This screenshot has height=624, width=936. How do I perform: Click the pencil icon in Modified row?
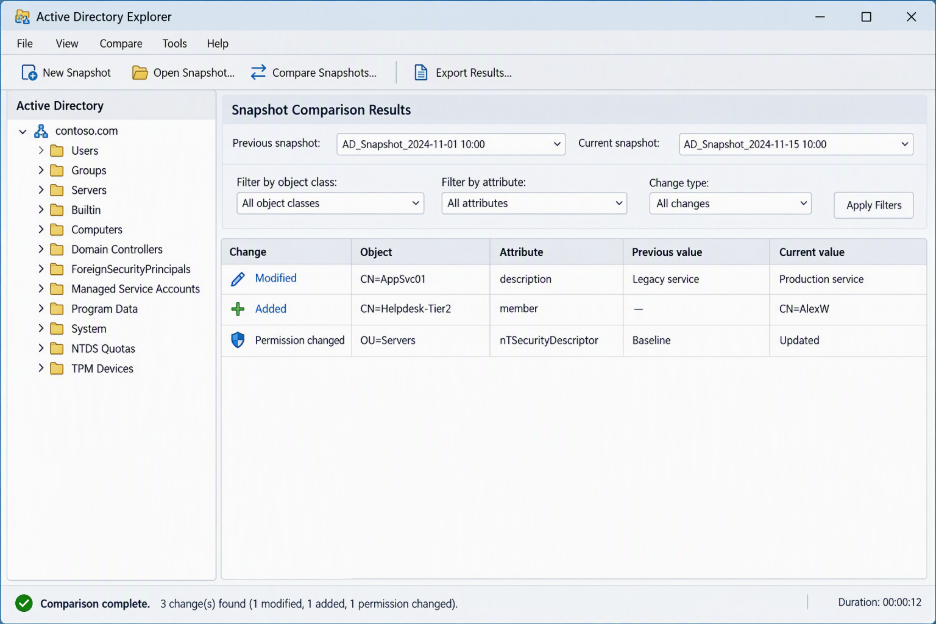click(238, 279)
